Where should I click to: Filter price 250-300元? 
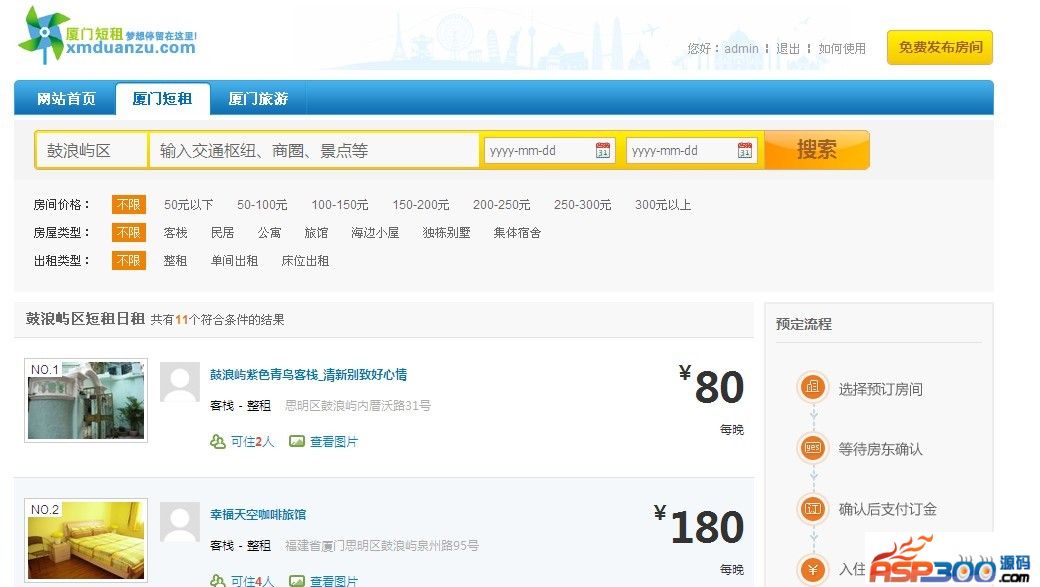click(x=582, y=205)
